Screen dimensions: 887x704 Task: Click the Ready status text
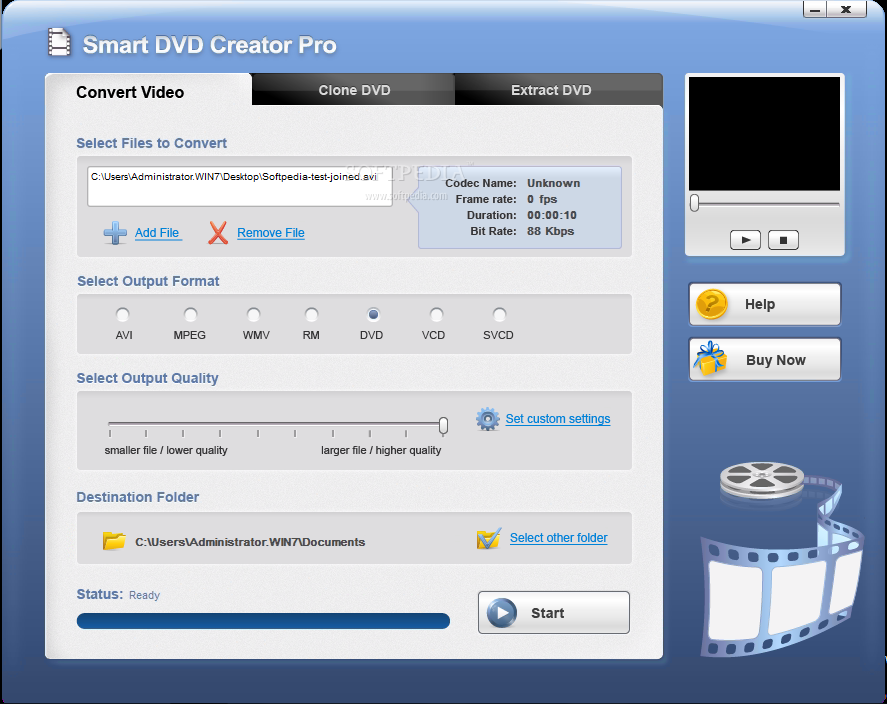144,595
